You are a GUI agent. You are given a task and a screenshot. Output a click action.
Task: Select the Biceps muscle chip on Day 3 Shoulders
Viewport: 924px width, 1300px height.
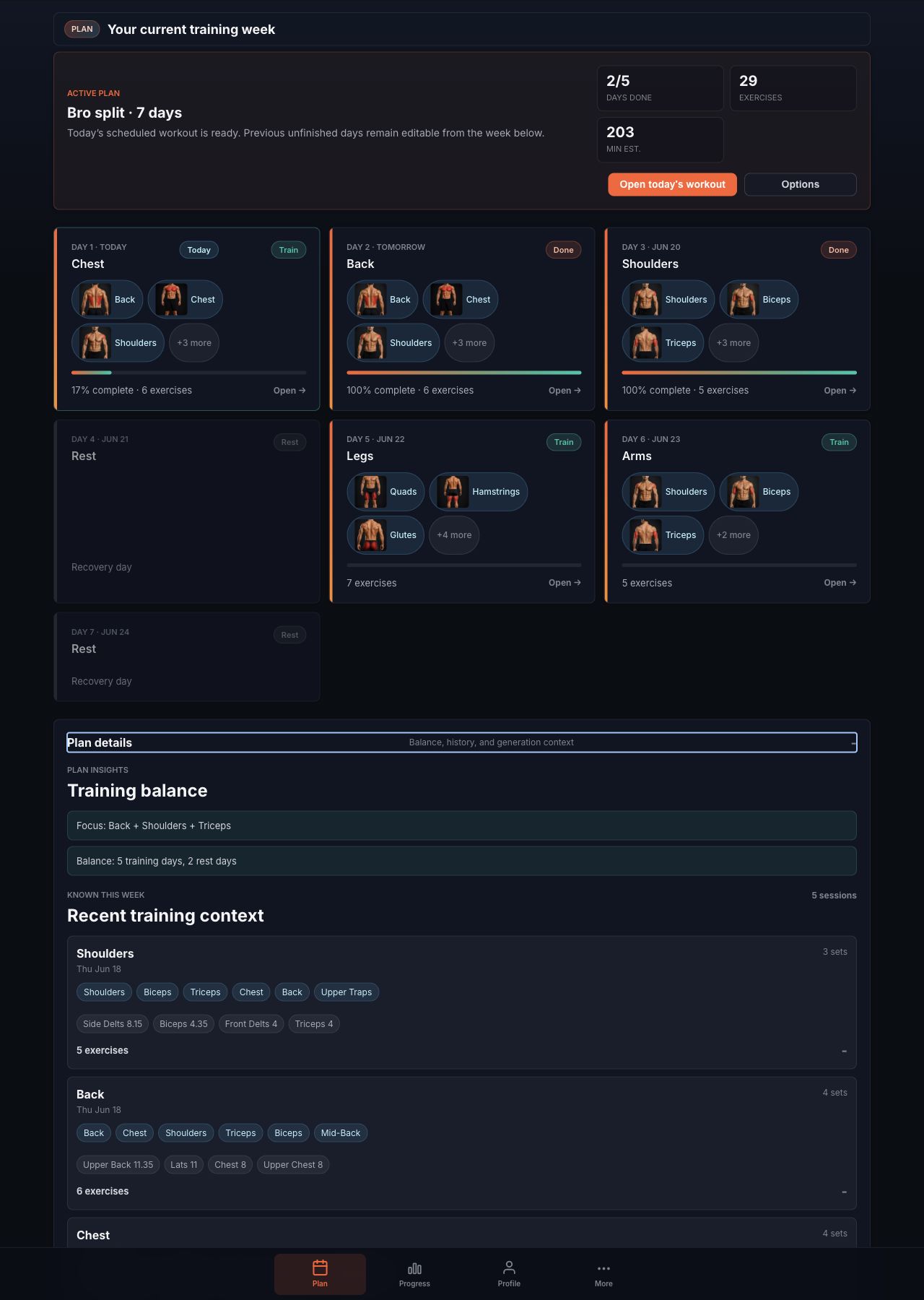759,299
